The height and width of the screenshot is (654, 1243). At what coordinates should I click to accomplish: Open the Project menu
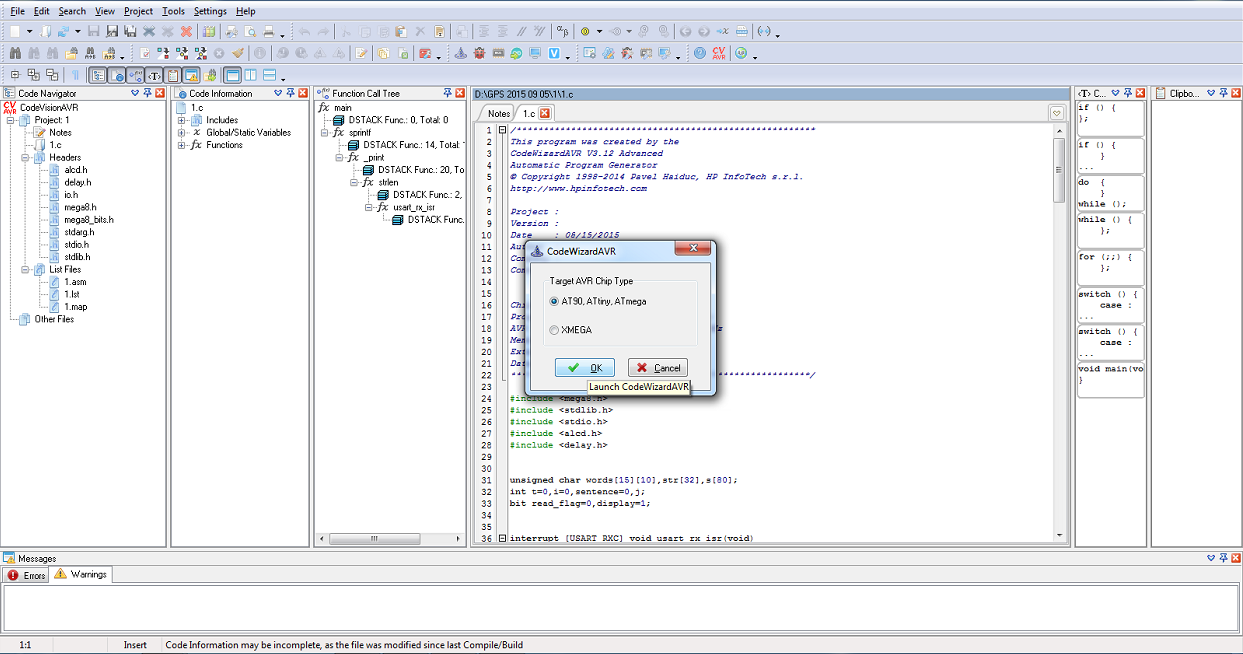(x=138, y=11)
